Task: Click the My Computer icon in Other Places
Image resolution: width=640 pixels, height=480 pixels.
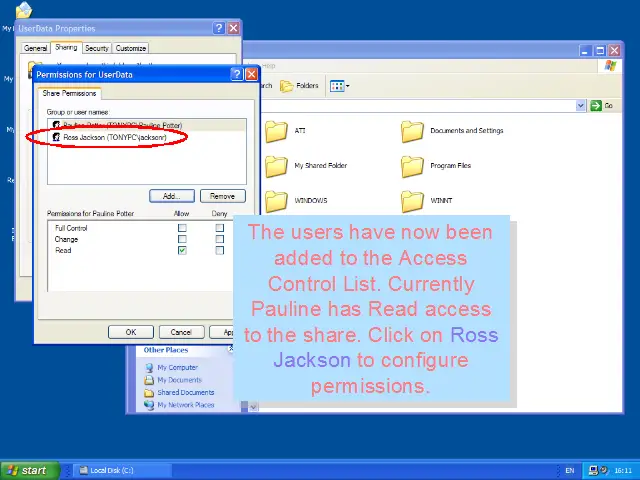Action: pos(149,367)
